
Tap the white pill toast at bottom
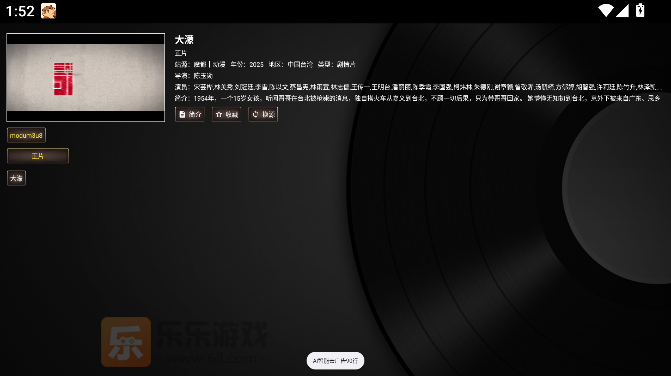pos(335,361)
